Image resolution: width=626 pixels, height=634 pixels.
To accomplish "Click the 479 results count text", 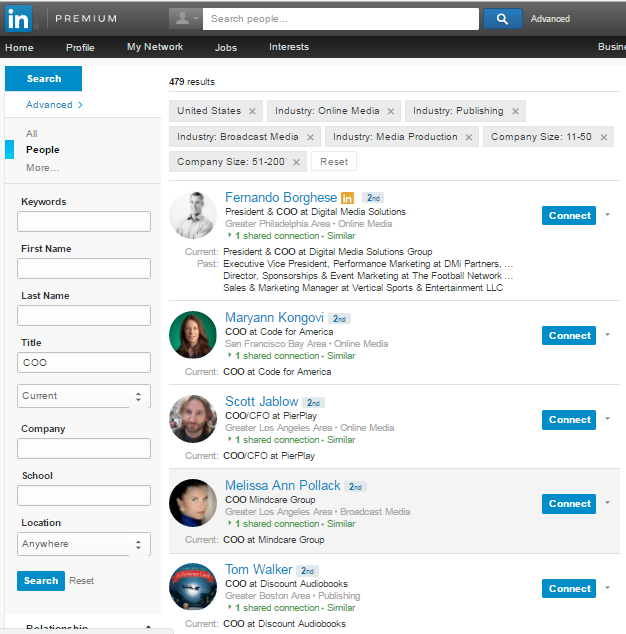I will click(x=192, y=82).
